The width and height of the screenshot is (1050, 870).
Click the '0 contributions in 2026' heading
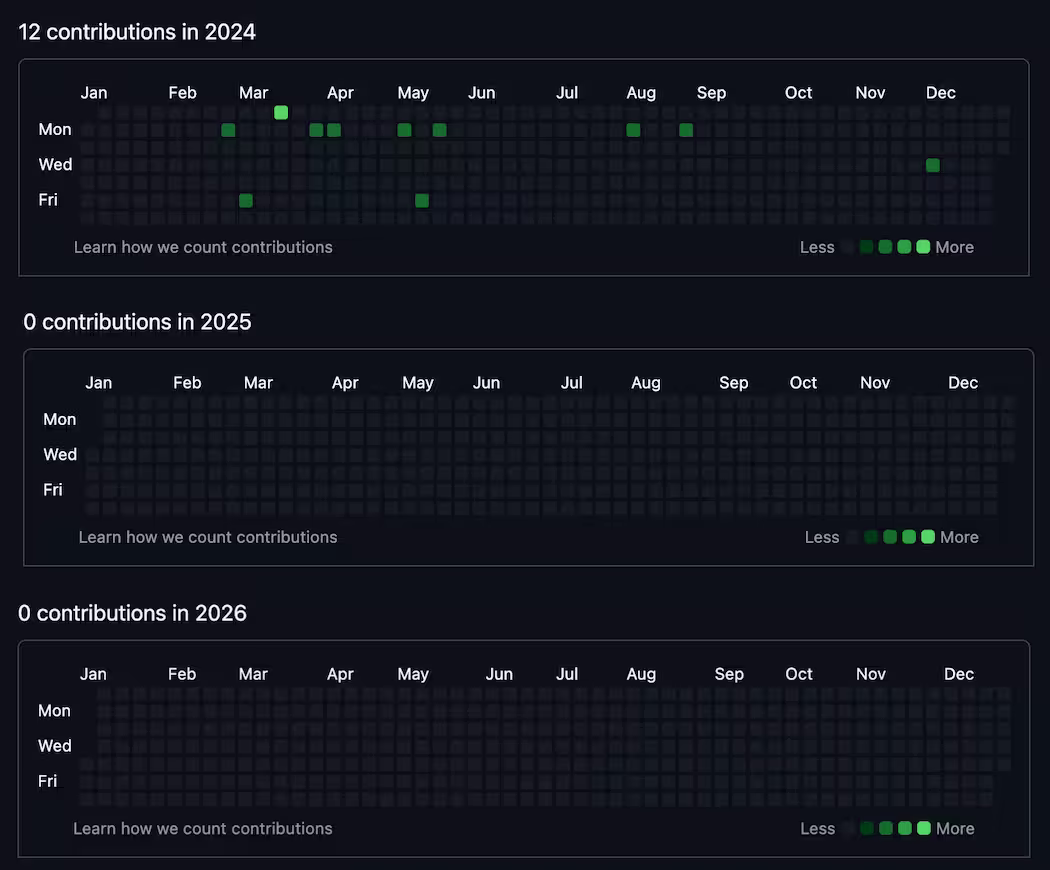133,613
